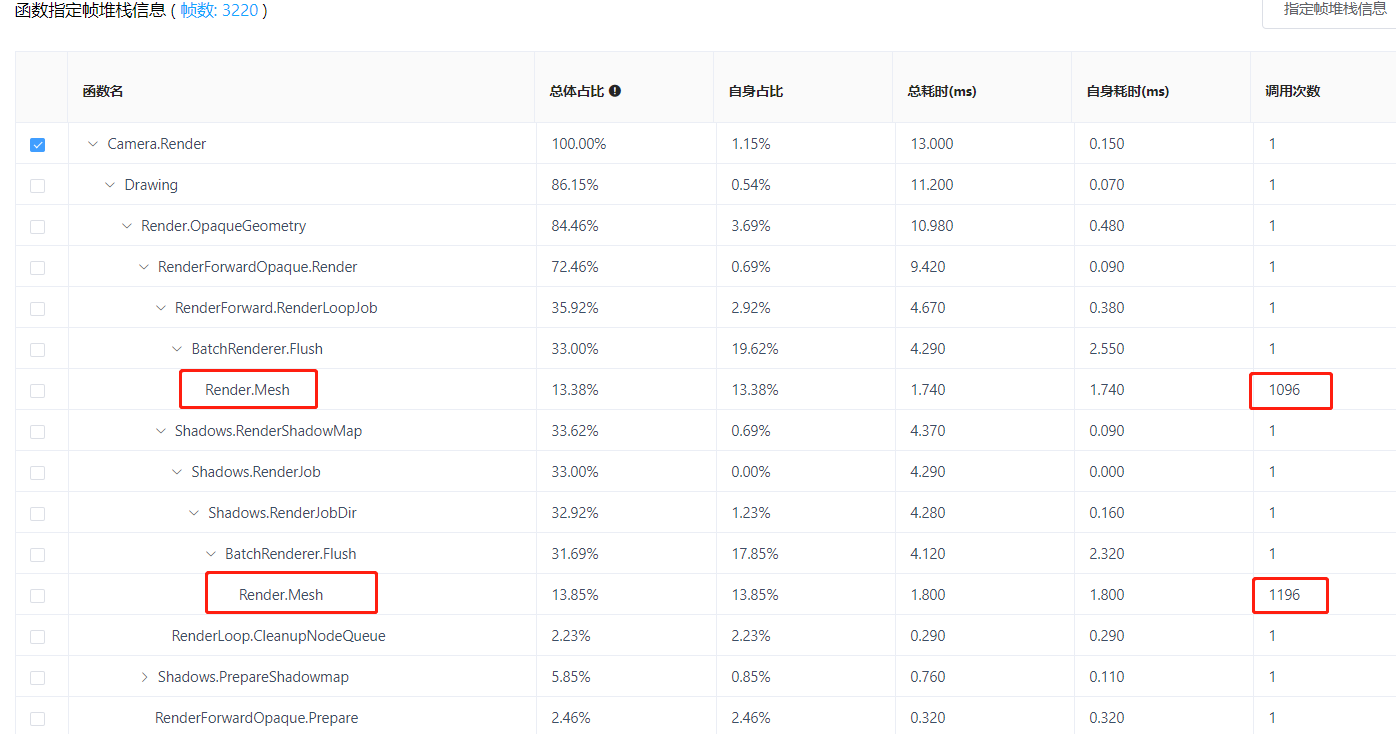Click the 自身耗时(ms) column header

click(x=1128, y=91)
